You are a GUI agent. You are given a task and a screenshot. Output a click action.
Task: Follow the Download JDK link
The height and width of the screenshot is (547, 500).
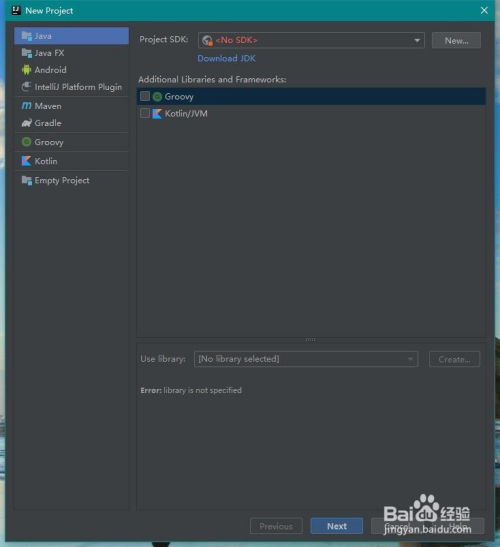point(226,58)
